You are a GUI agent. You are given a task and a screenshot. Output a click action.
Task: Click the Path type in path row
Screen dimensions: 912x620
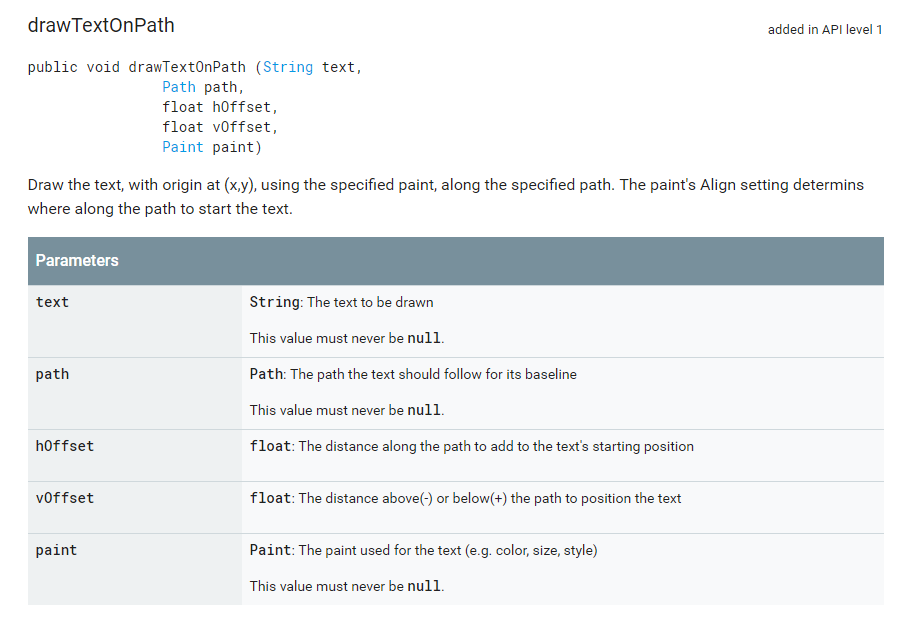click(x=266, y=374)
